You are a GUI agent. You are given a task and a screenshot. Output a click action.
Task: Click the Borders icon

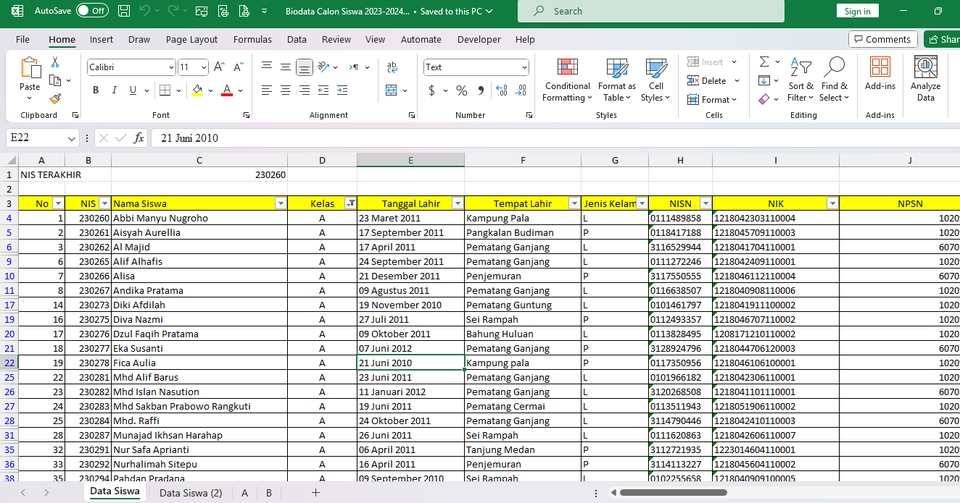(x=165, y=91)
